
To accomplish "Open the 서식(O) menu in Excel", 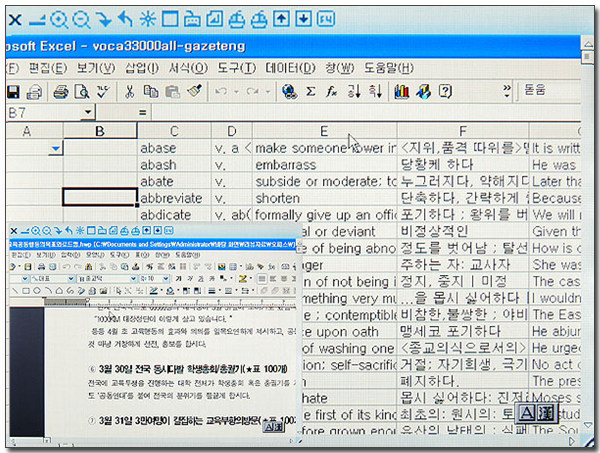I will pyautogui.click(x=188, y=68).
